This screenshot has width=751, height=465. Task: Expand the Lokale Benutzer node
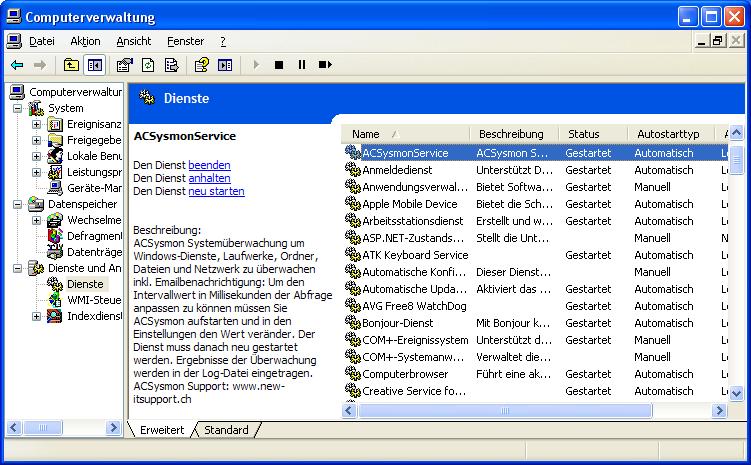(x=36, y=156)
